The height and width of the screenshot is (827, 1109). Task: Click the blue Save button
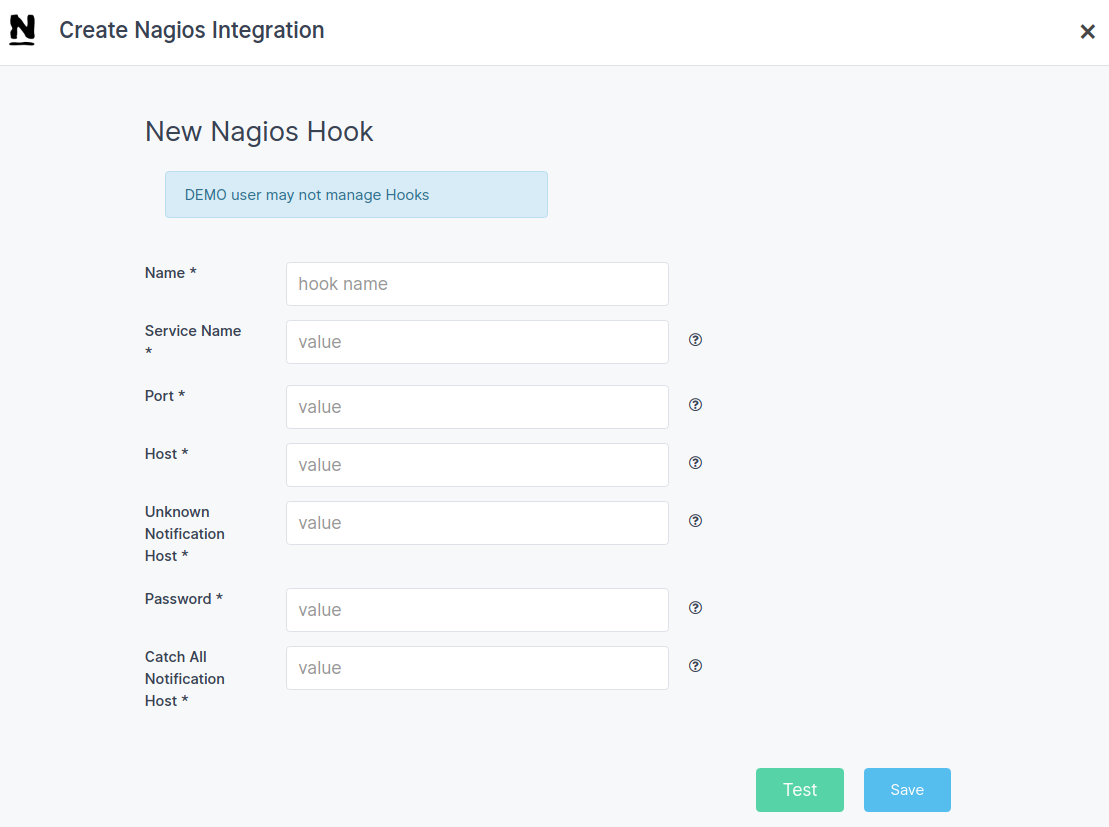click(x=907, y=790)
